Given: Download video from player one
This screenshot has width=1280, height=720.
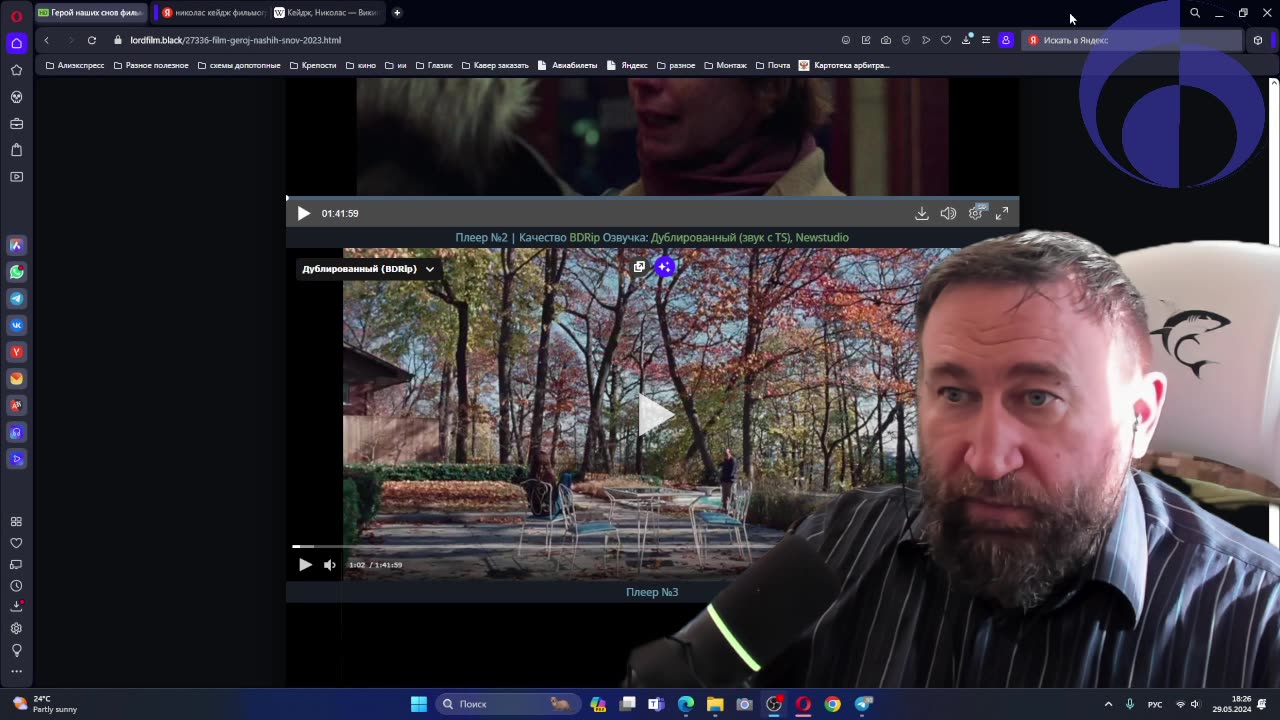Looking at the screenshot, I should [922, 213].
